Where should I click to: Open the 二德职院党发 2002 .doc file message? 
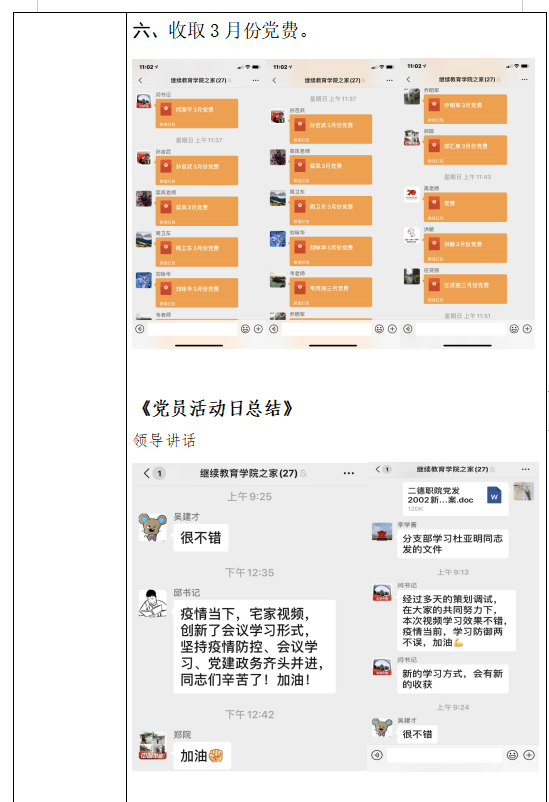(455, 498)
